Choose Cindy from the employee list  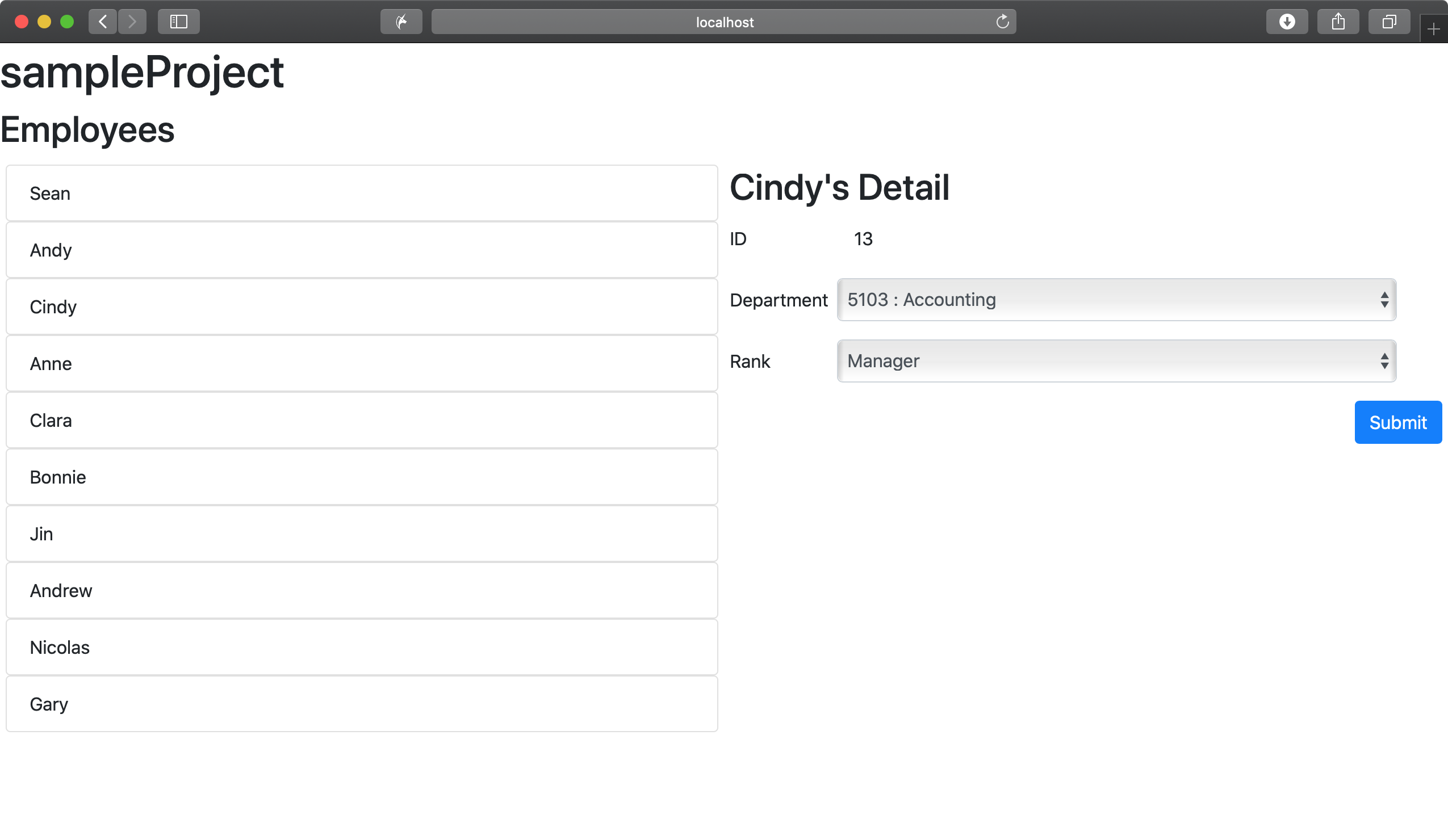361,307
